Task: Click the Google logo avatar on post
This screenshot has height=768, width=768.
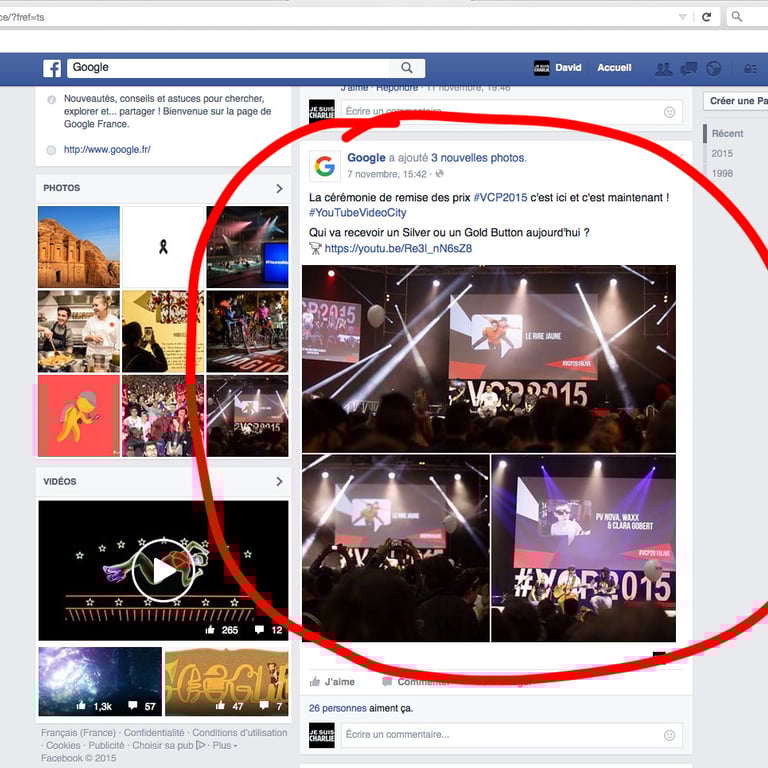Action: (x=325, y=166)
